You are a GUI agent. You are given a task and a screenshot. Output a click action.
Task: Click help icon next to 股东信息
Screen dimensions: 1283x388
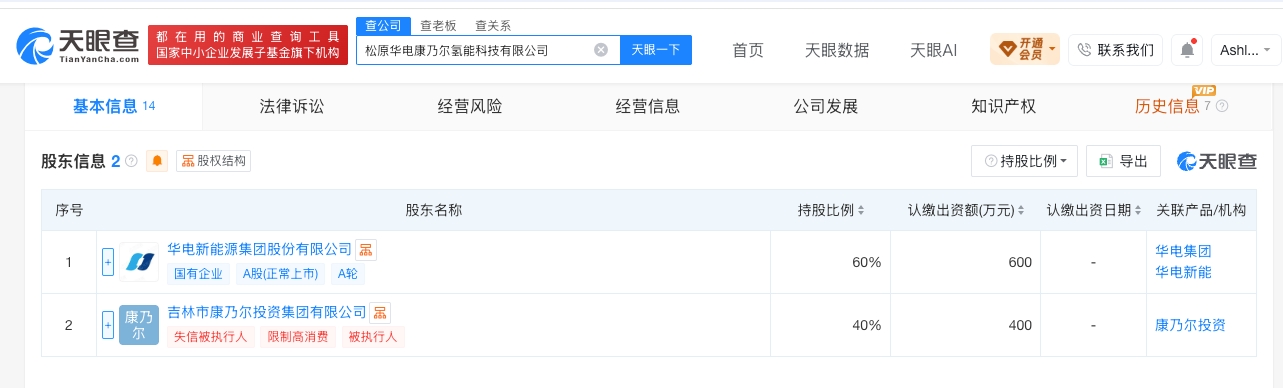(x=131, y=161)
